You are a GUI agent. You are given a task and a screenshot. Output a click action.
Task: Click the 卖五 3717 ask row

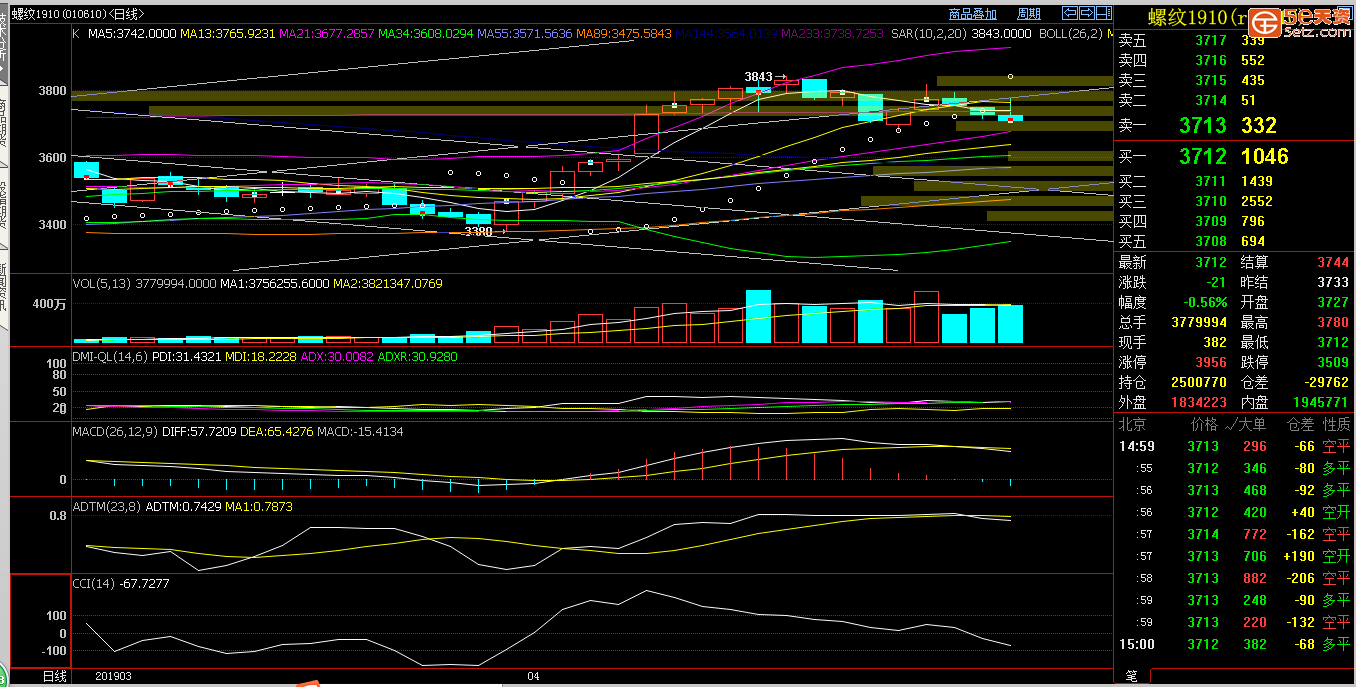click(1233, 40)
